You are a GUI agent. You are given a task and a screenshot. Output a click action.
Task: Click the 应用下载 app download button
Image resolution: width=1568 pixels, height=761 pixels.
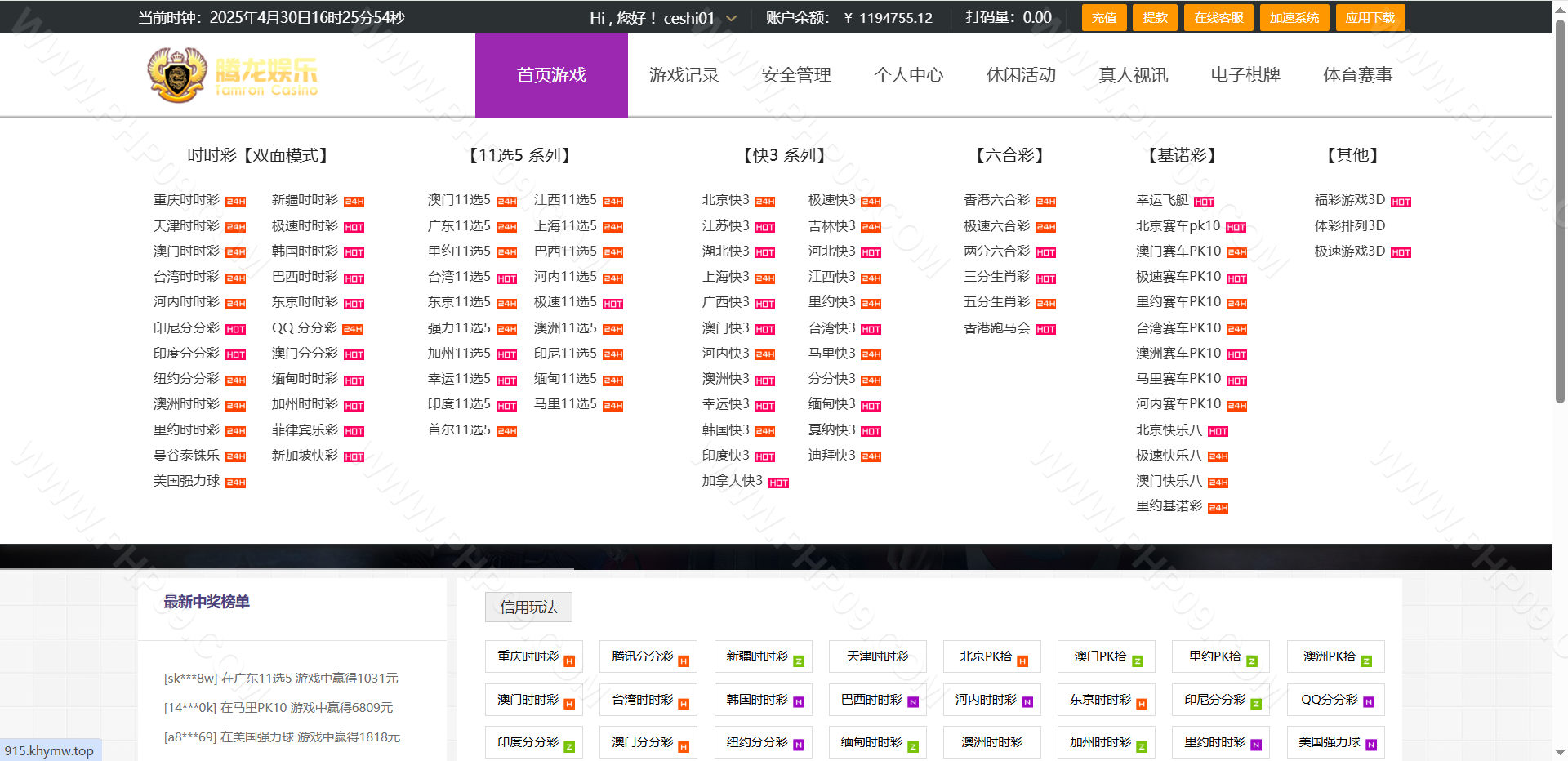click(x=1370, y=18)
